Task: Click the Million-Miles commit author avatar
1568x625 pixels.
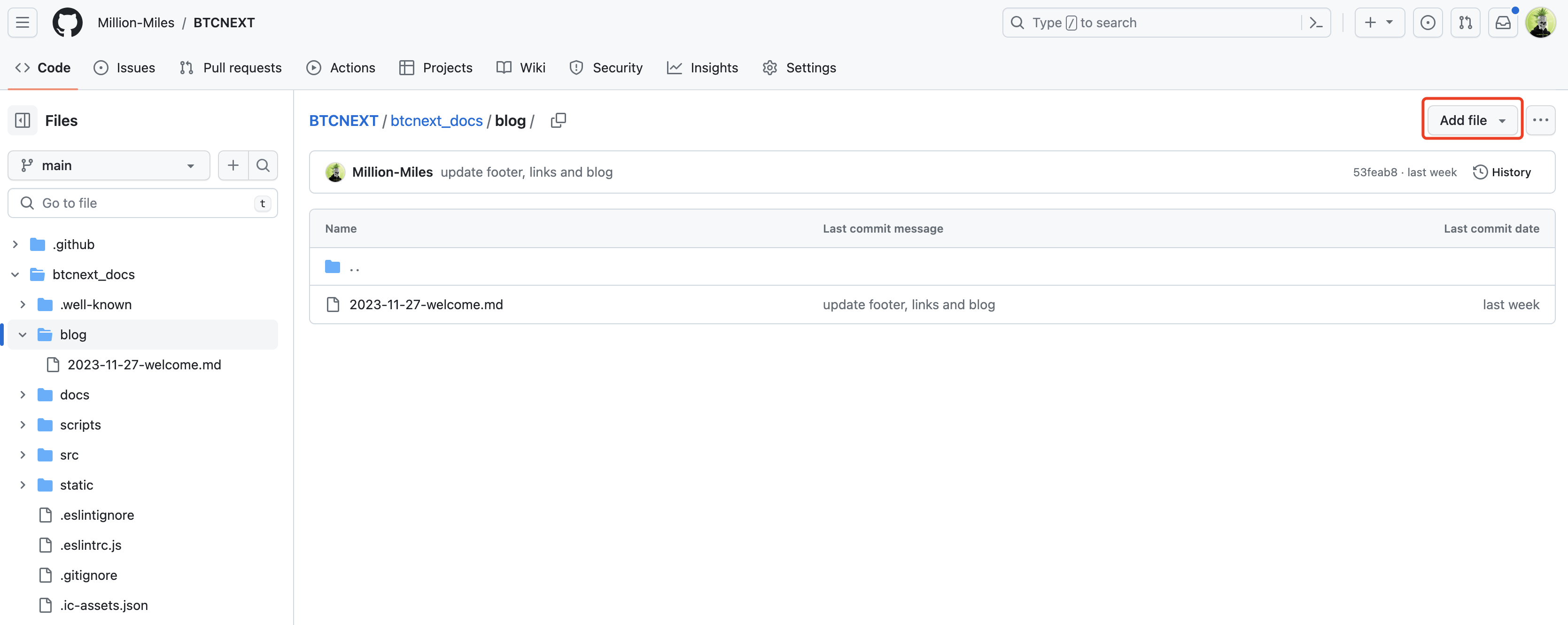Action: 335,172
